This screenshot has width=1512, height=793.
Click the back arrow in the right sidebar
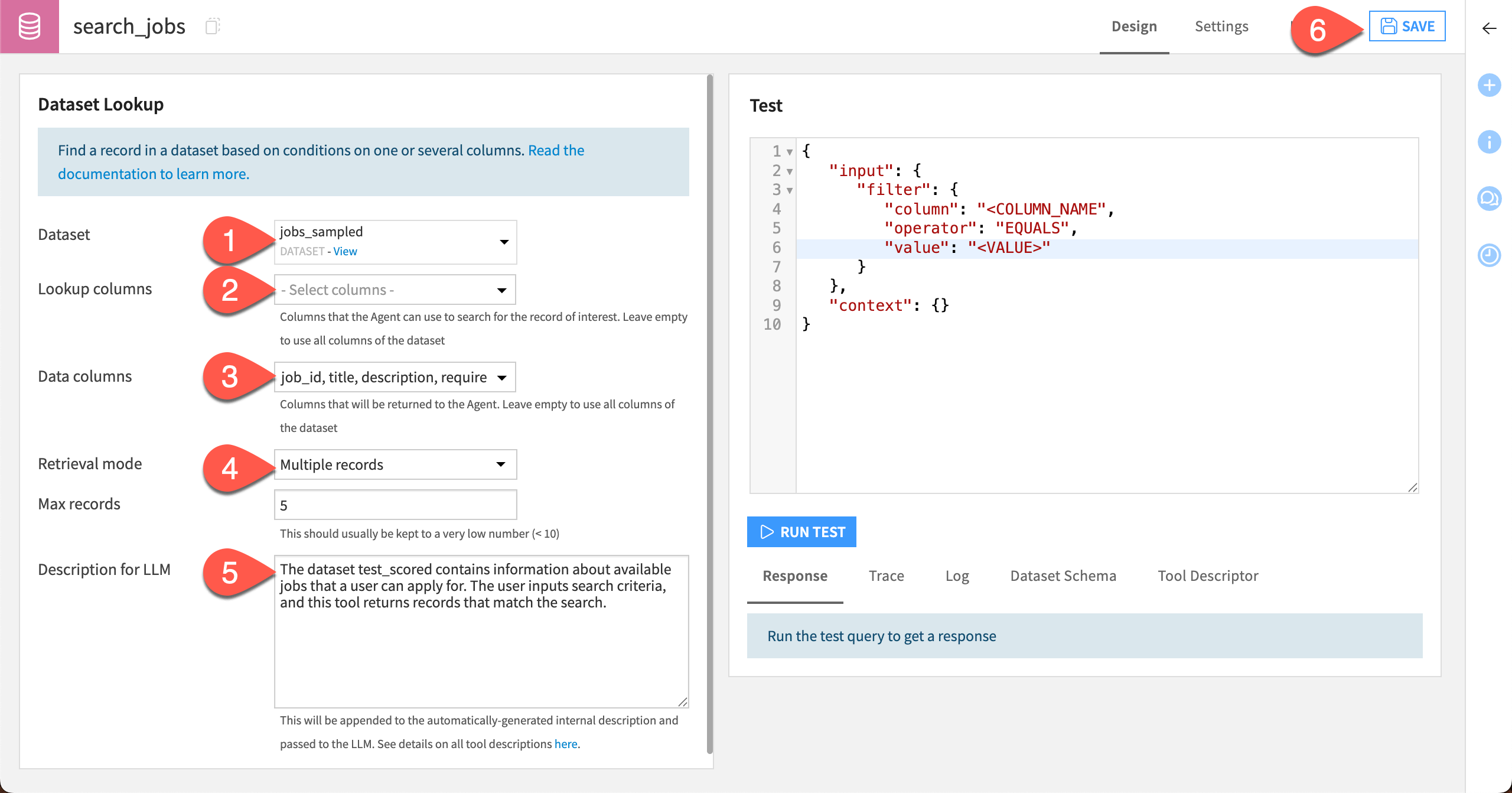tap(1489, 28)
